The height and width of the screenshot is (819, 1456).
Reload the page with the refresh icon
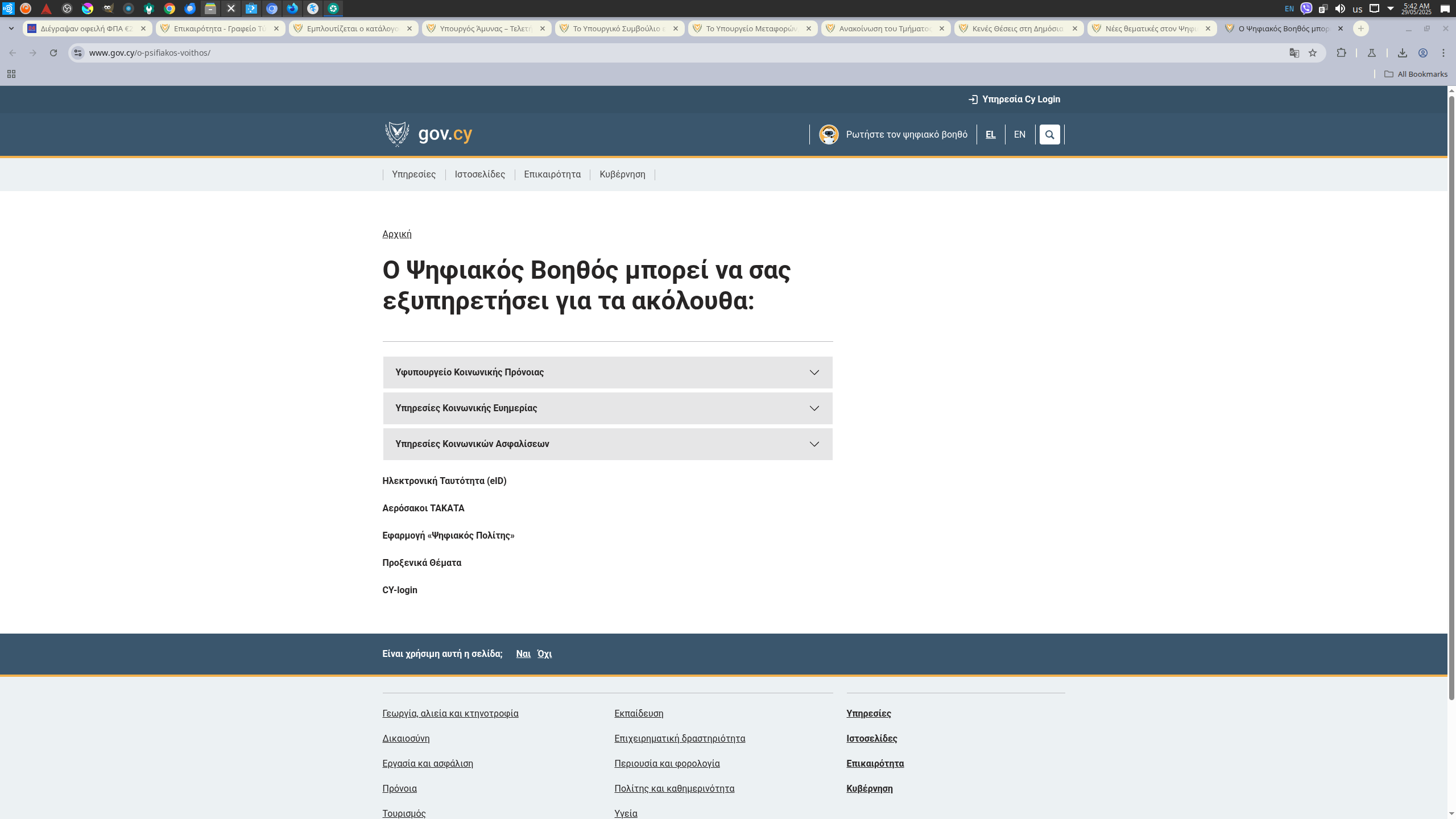coord(53,53)
